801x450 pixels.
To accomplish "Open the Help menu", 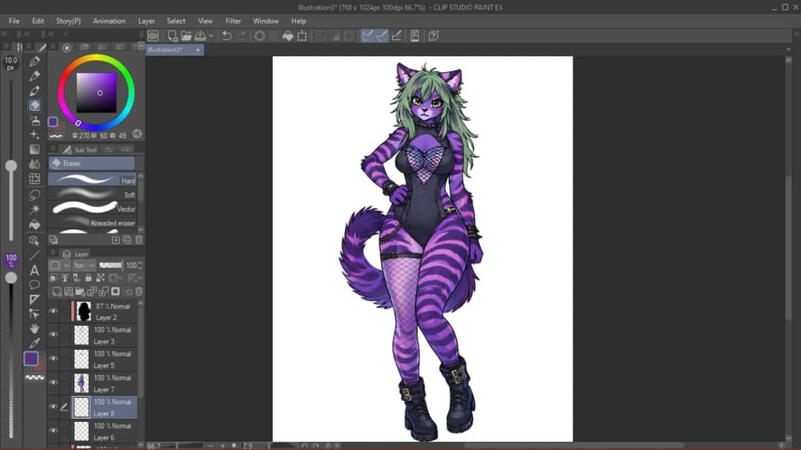I will [x=298, y=21].
